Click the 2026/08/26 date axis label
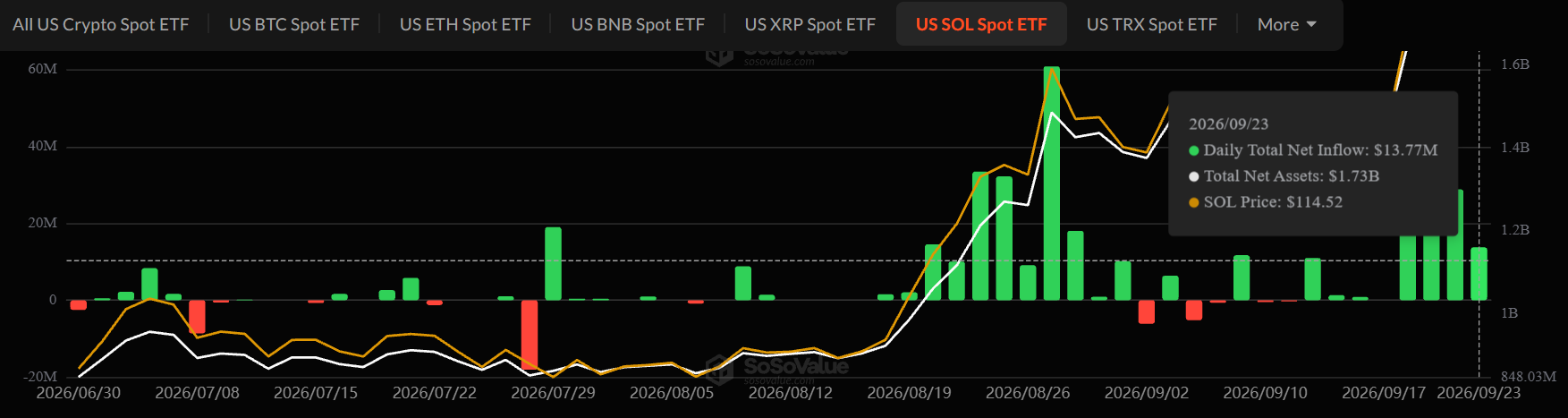Image resolution: width=1568 pixels, height=418 pixels. (x=1028, y=393)
